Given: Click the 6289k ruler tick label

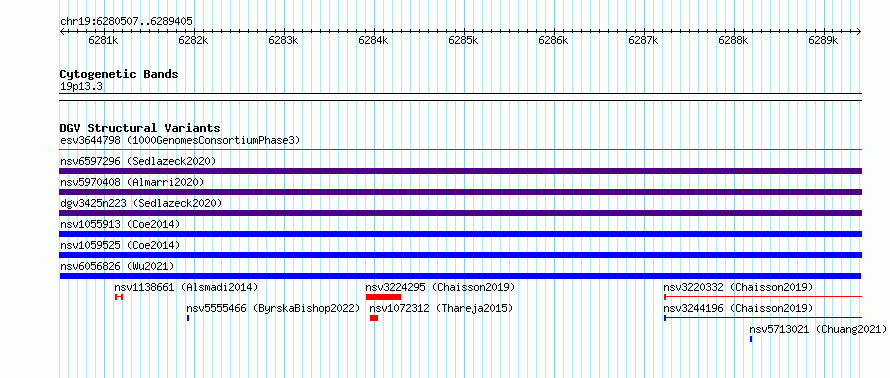Looking at the screenshot, I should pyautogui.click(x=824, y=40).
